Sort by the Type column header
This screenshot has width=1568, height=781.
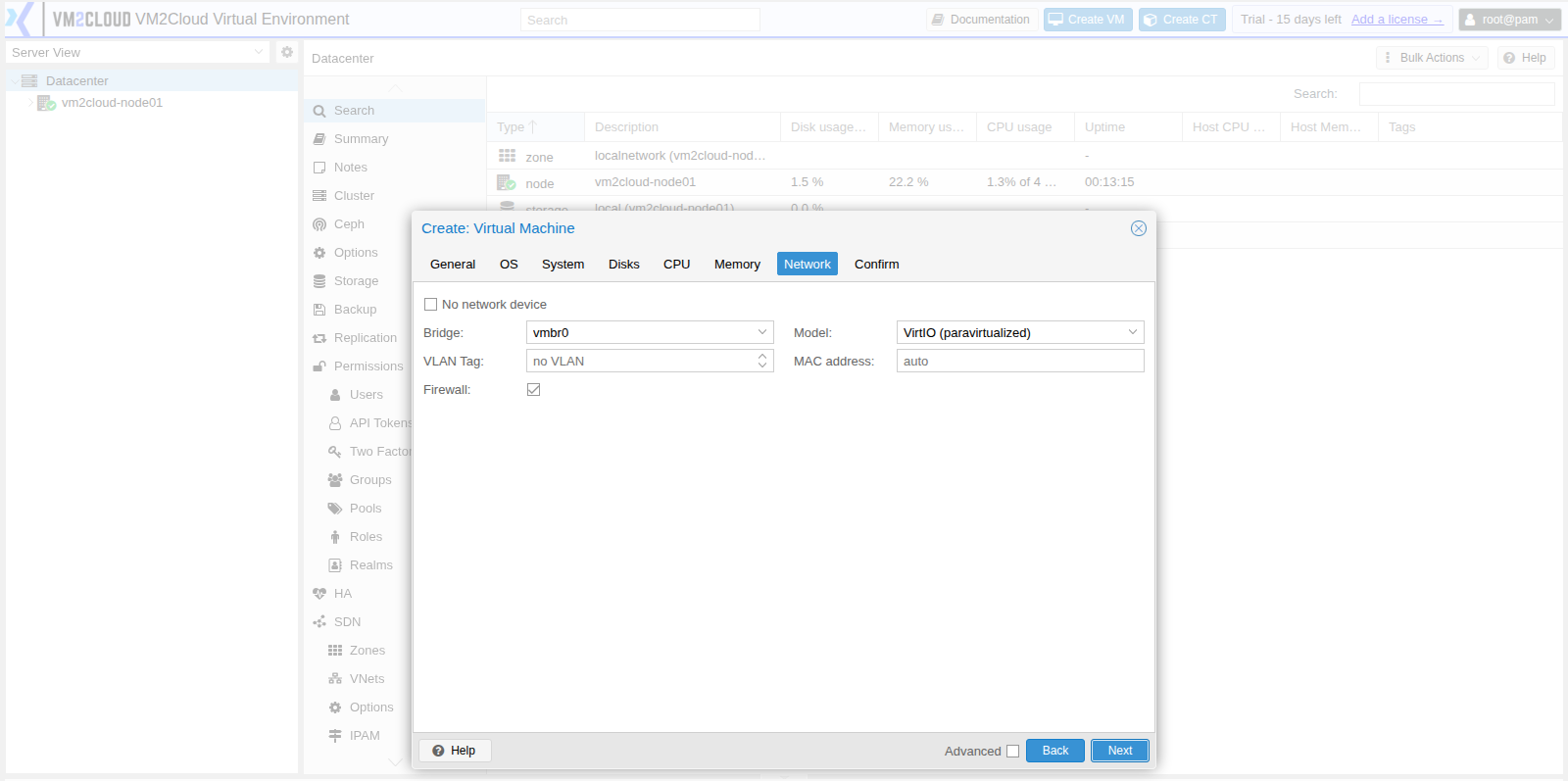[536, 127]
